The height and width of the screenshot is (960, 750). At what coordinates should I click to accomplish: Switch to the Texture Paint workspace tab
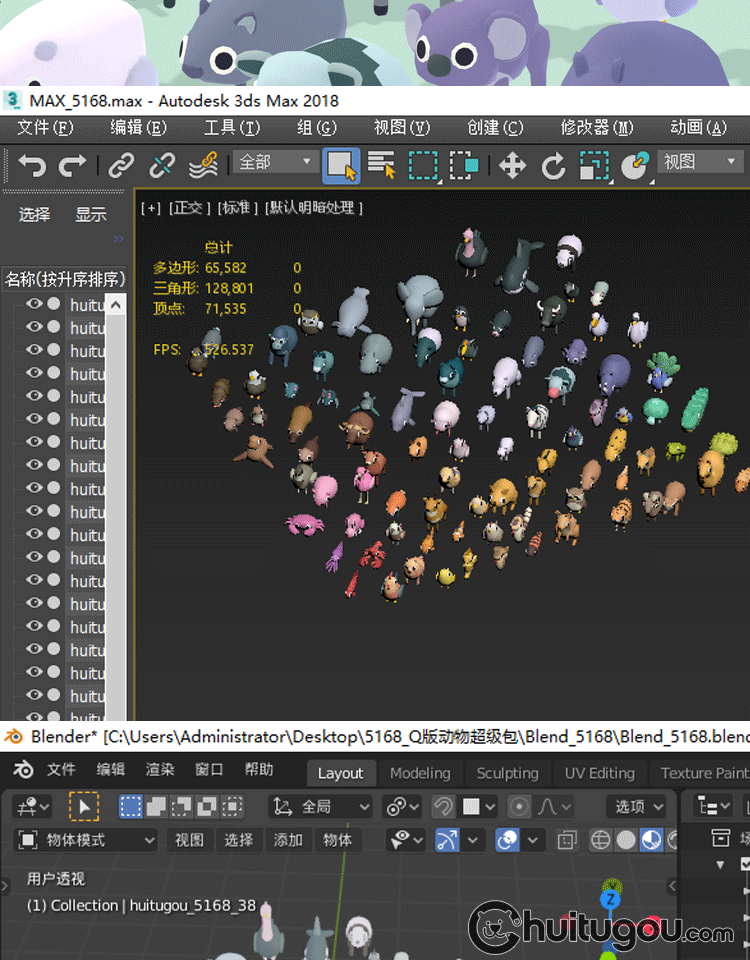click(x=701, y=773)
